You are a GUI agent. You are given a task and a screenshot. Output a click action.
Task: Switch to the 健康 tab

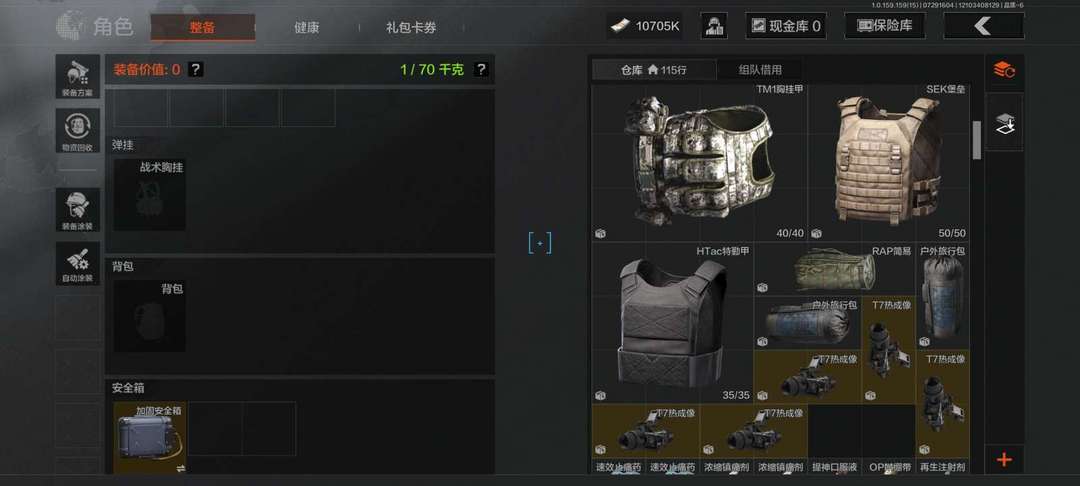point(307,28)
